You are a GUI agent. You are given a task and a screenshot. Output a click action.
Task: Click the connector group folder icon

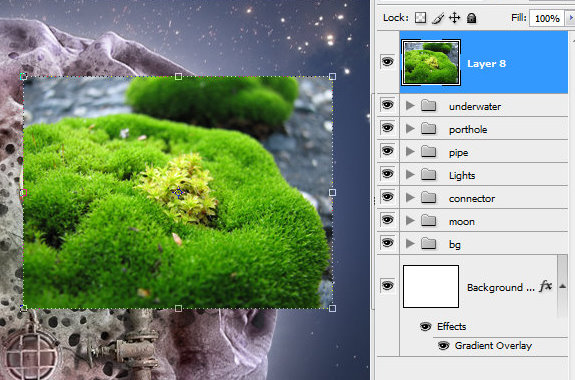pos(428,197)
